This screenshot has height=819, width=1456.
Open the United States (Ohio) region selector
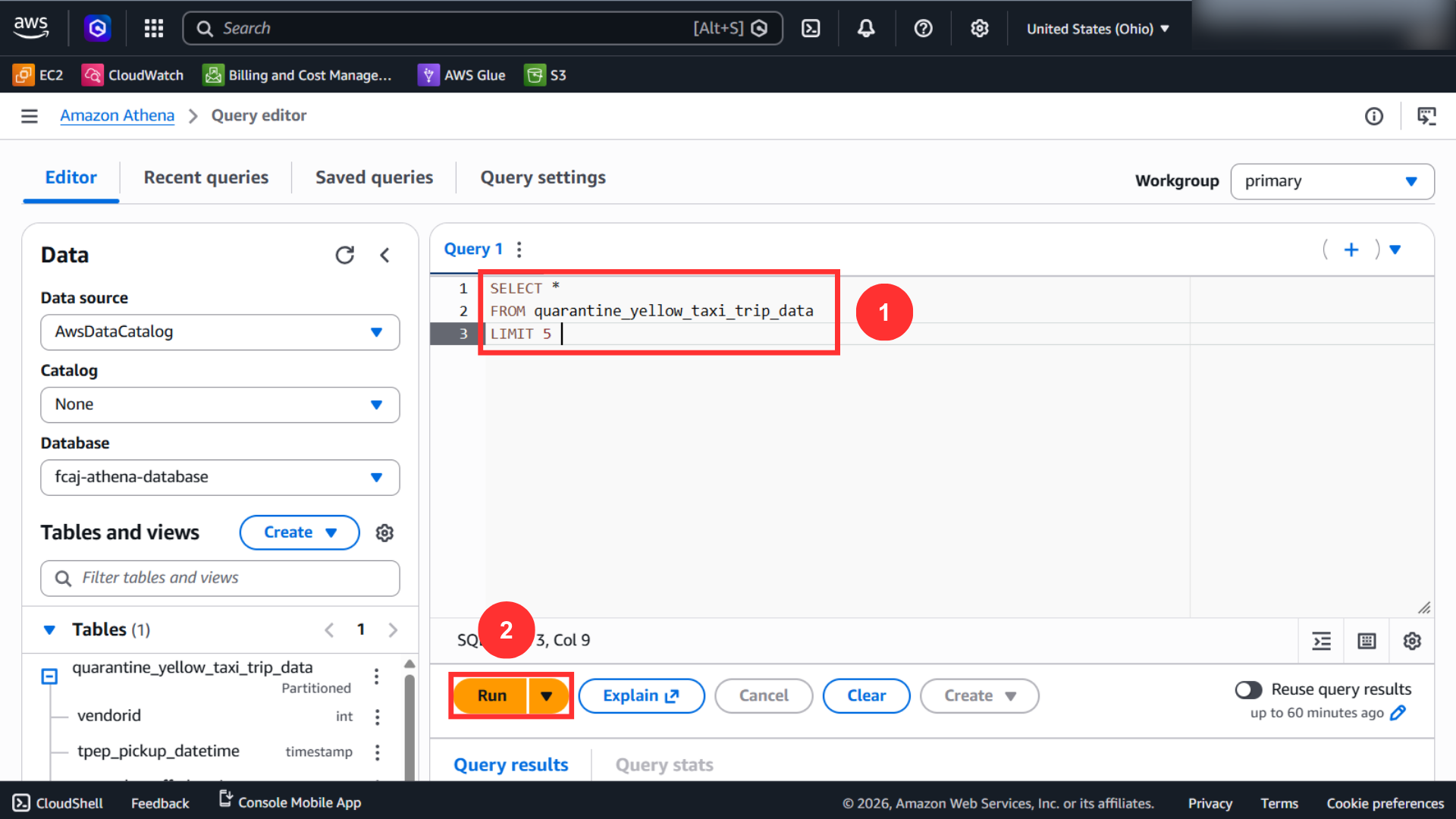(1098, 29)
